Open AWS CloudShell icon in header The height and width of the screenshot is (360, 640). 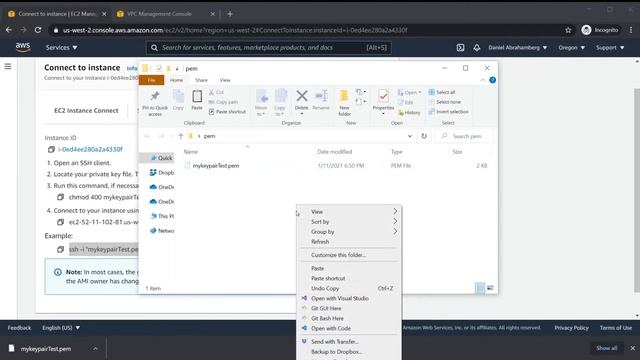[460, 48]
